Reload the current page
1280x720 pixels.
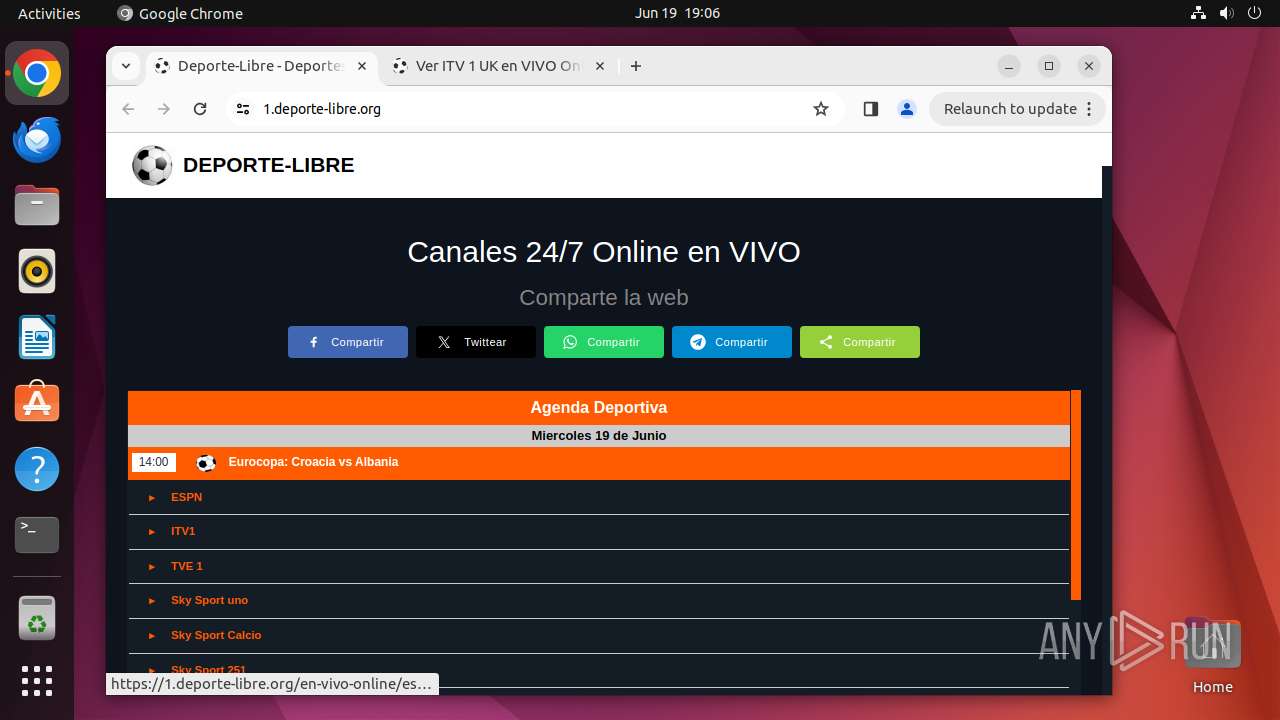[x=200, y=109]
